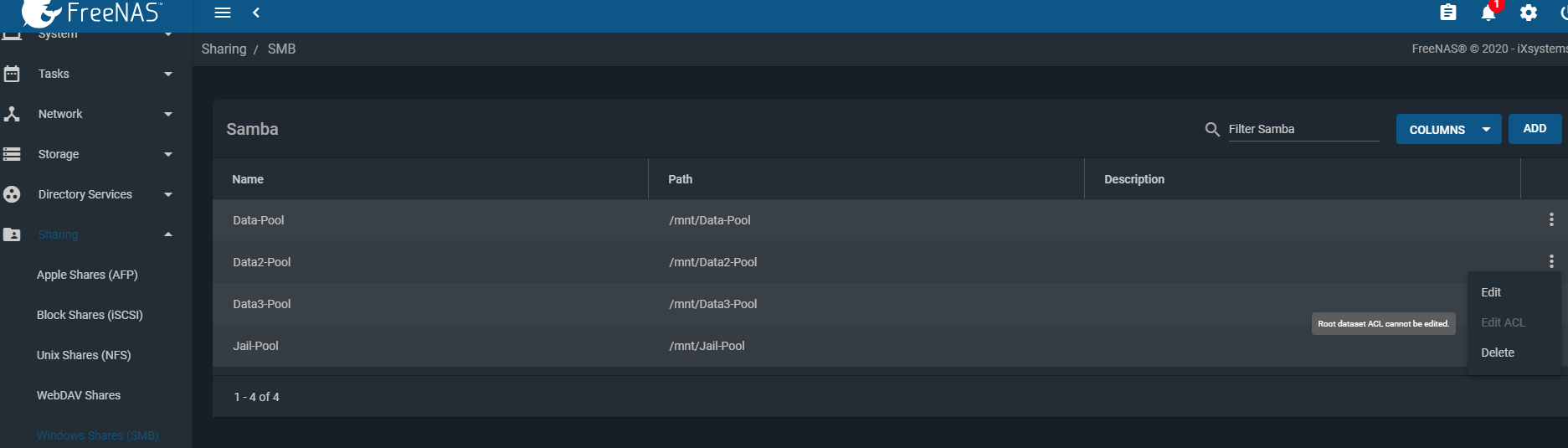This screenshot has width=1568, height=448.
Task: Expand the Network sidebar section
Action: (90, 114)
